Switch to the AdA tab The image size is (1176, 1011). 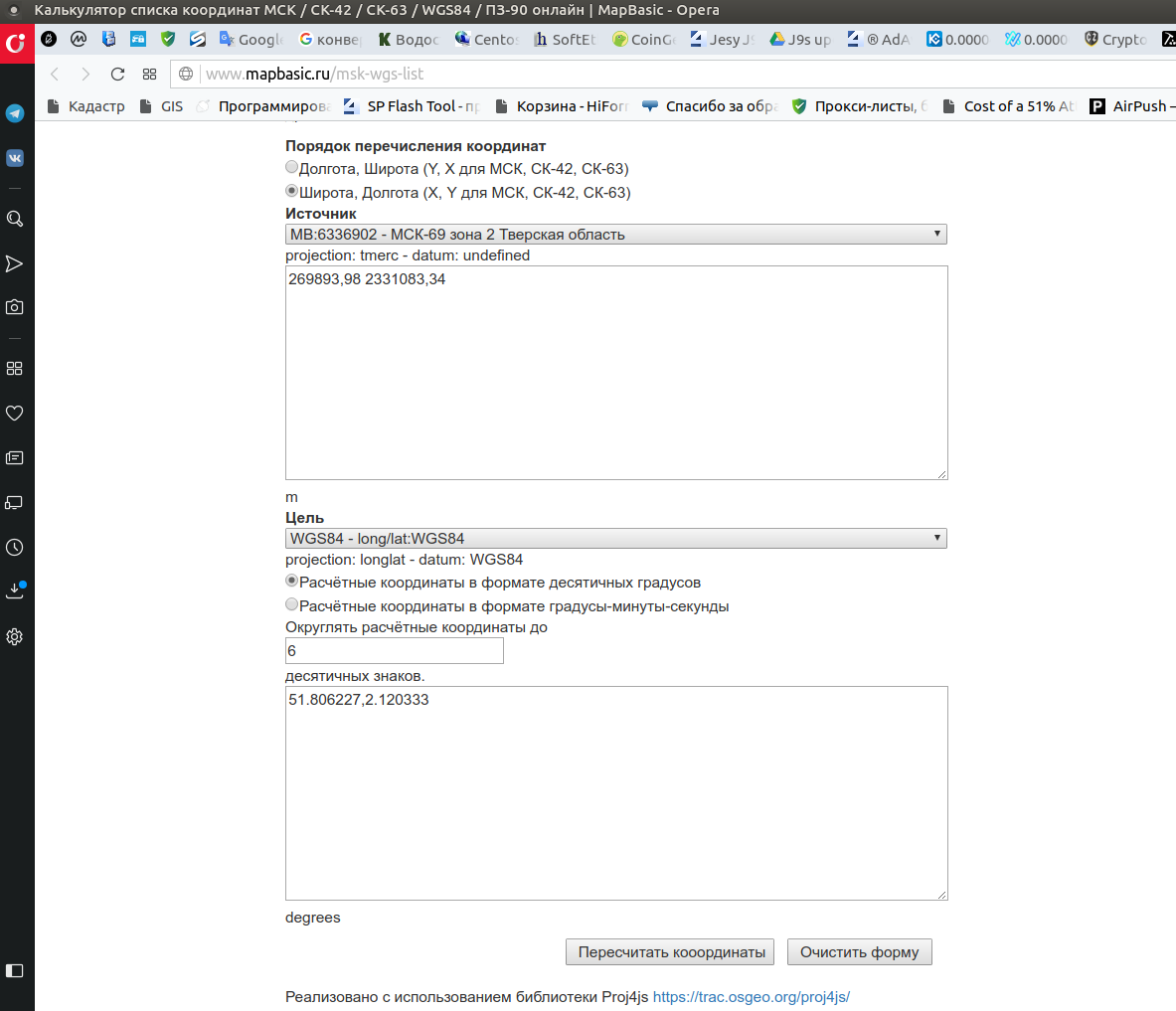[880, 39]
